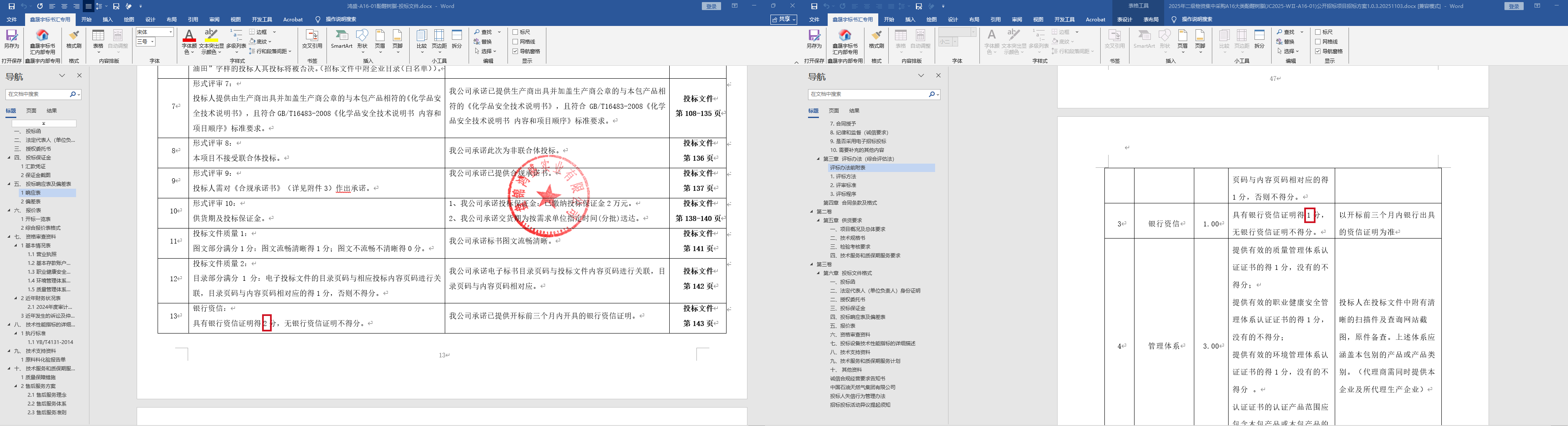Click 操作说明搜索 in the 鸿盛 window

click(x=341, y=20)
